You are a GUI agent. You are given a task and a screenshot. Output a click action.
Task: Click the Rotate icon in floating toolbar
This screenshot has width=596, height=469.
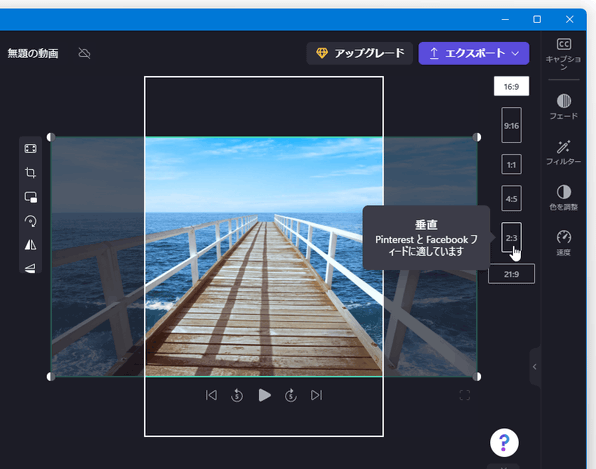click(30, 221)
